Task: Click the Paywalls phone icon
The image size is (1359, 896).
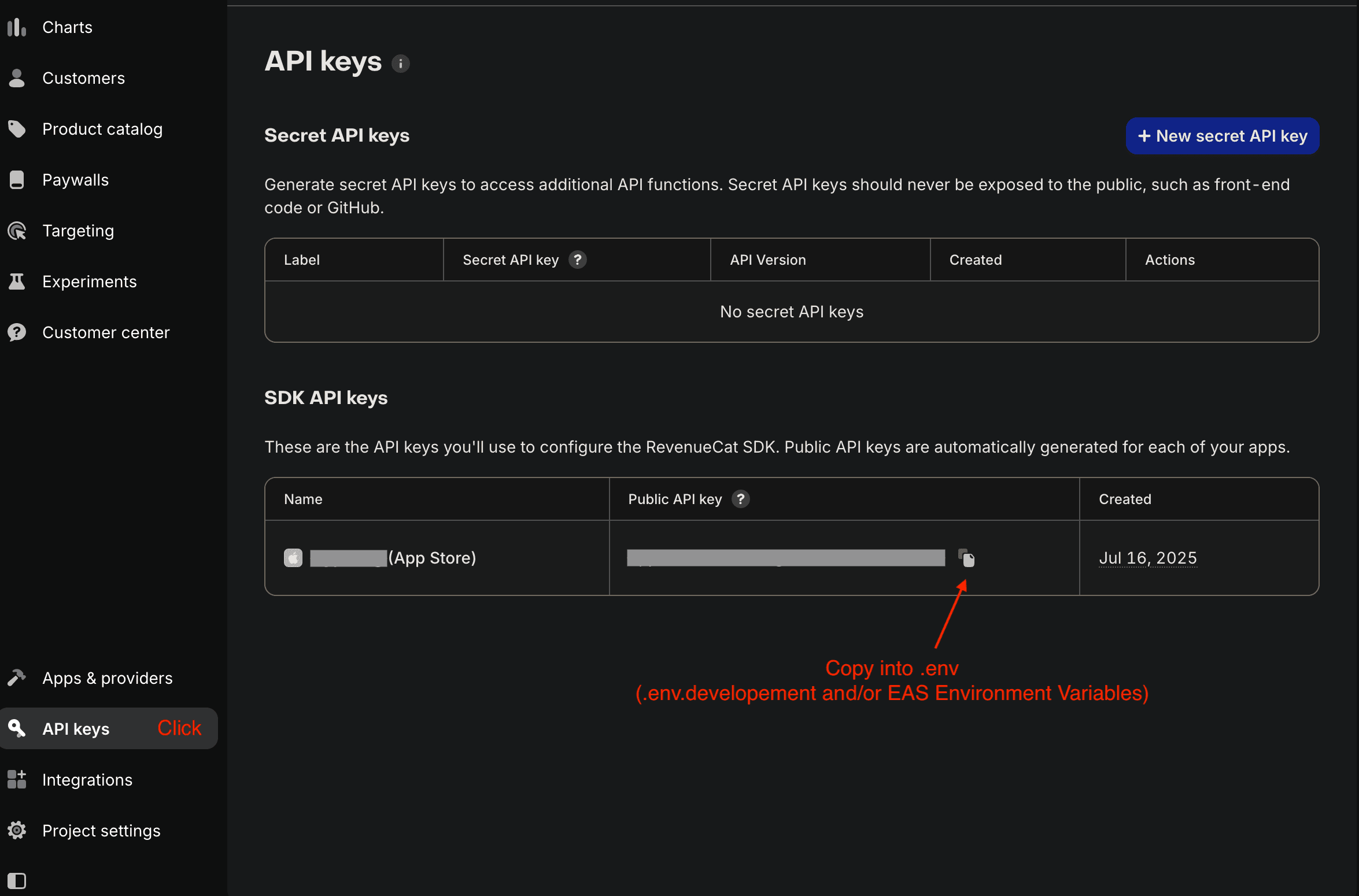Action: coord(17,179)
